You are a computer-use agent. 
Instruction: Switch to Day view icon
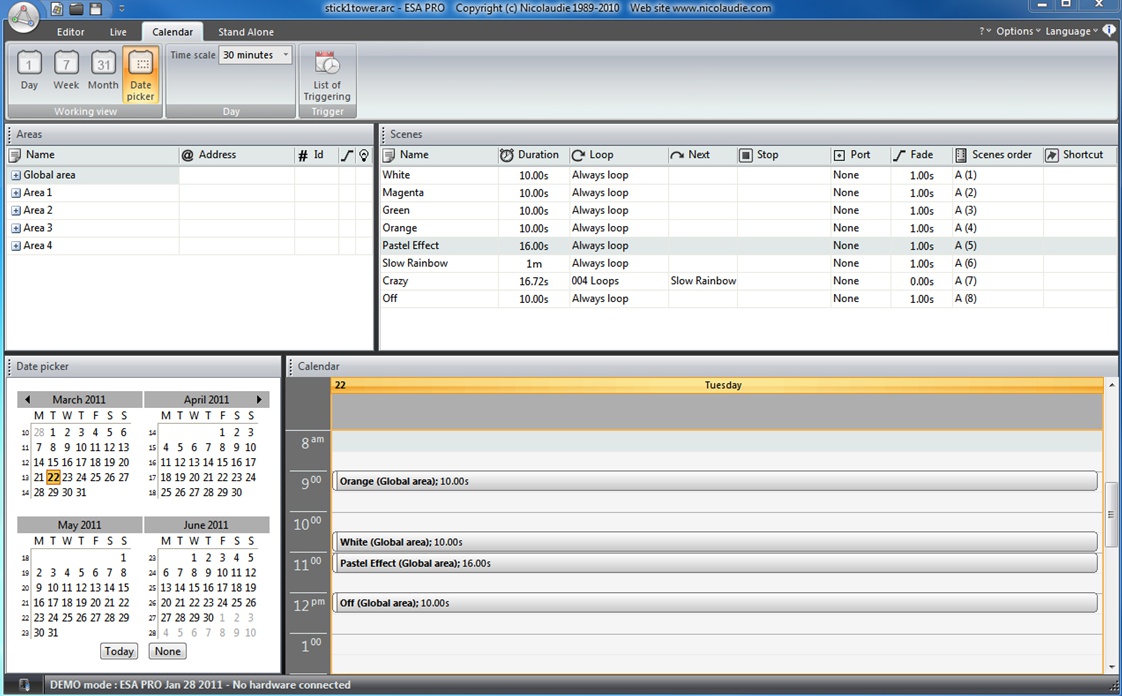[x=29, y=70]
